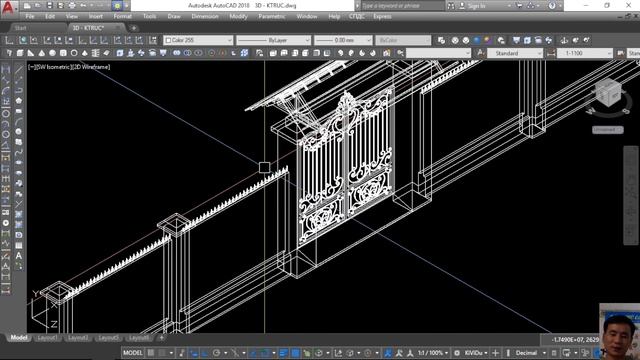
Task: Click the keyword search input field
Action: (x=402, y=6)
